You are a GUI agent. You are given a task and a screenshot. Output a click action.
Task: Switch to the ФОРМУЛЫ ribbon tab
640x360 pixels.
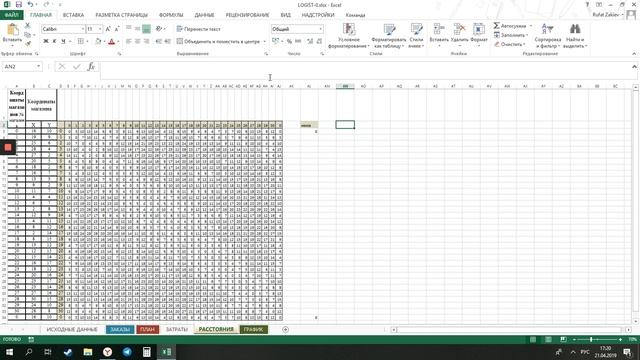click(x=171, y=15)
